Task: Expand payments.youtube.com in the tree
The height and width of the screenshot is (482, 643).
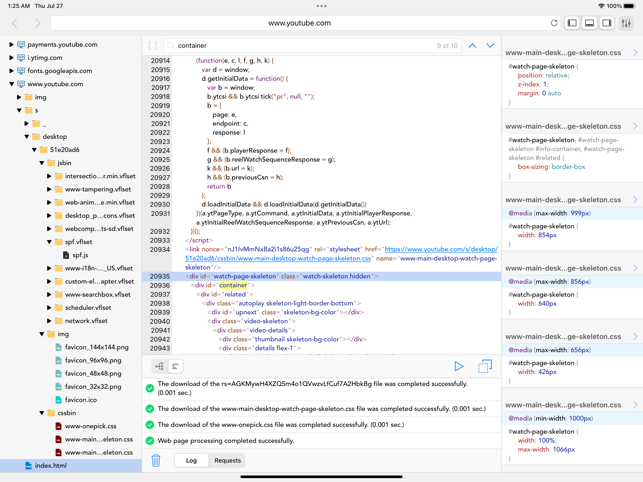Action: (11, 44)
